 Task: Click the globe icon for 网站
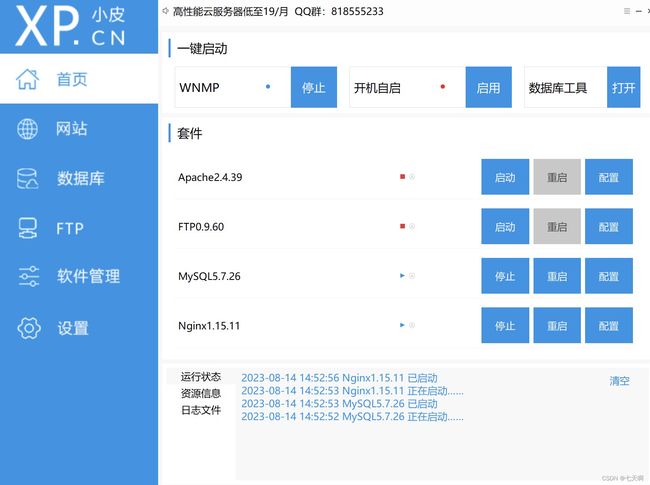click(29, 129)
